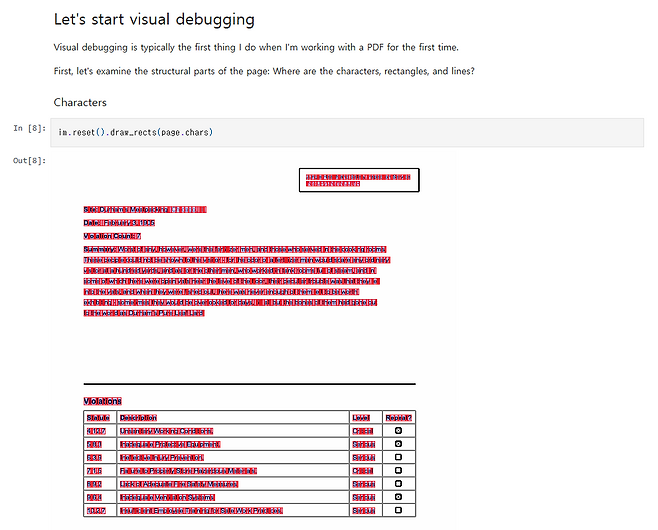
Task: Click the Repeat? column header
Action: click(399, 418)
